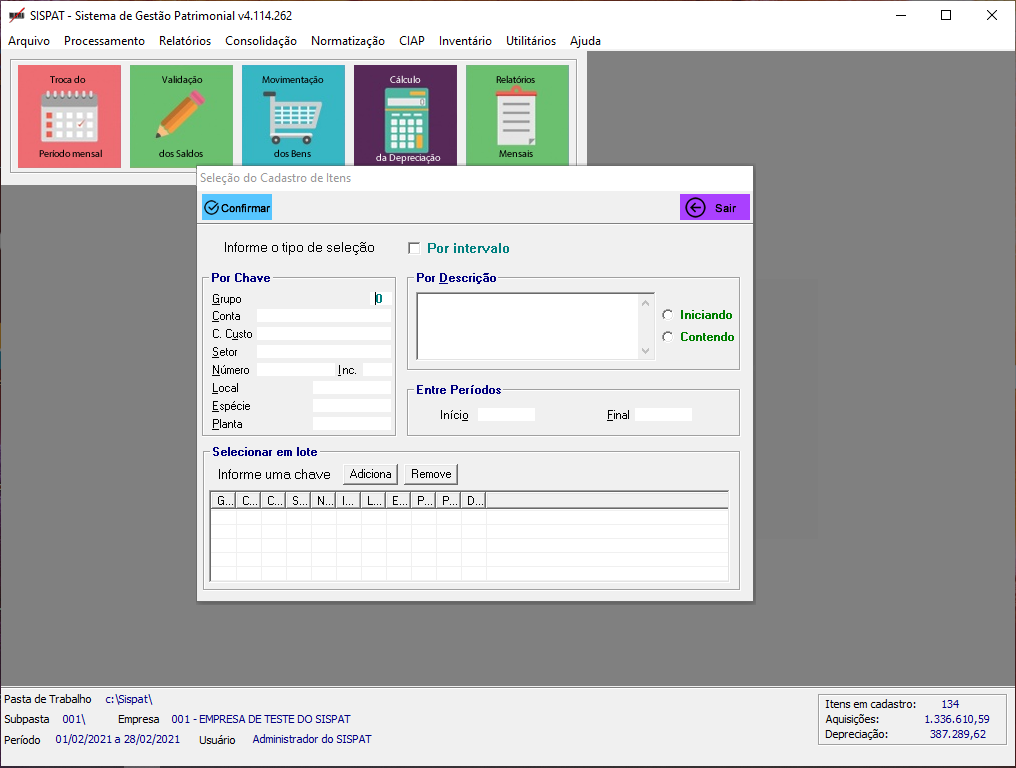The image size is (1016, 768).
Task: Click the Conta input field
Action: pyautogui.click(x=323, y=316)
